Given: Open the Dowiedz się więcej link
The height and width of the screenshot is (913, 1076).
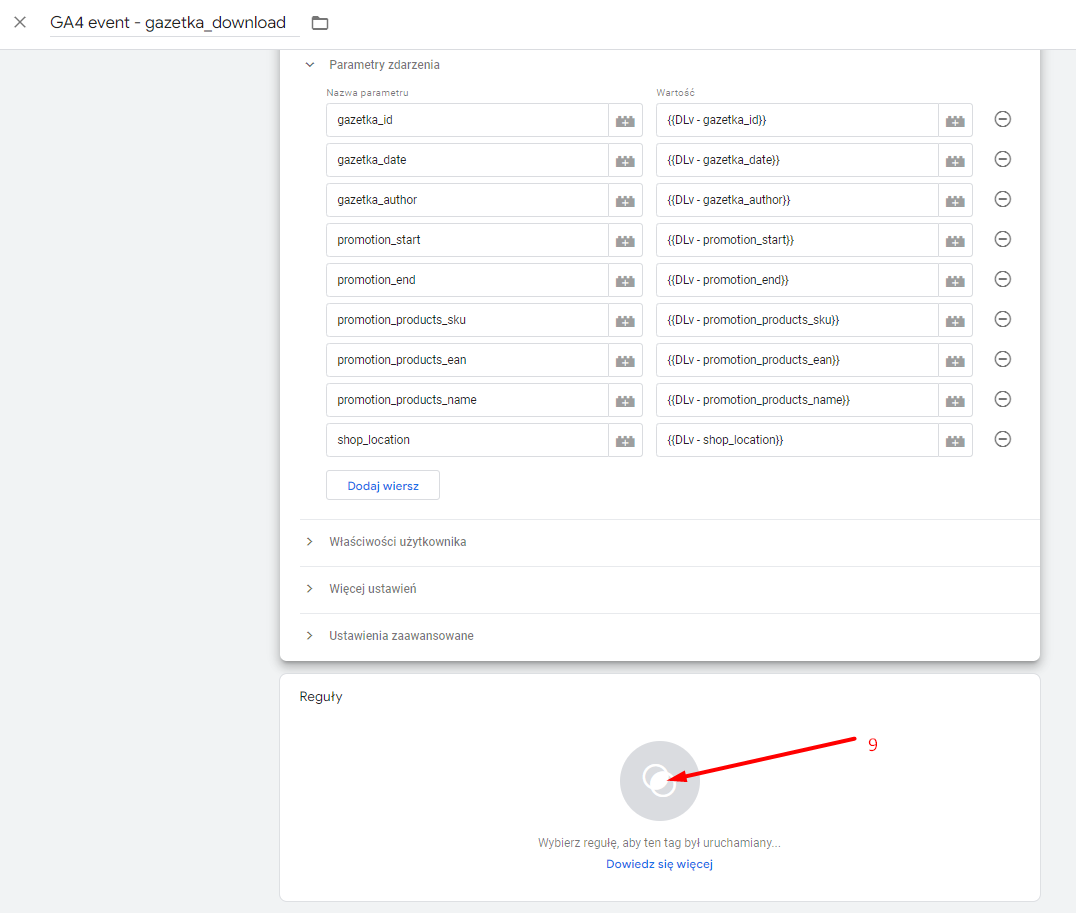Looking at the screenshot, I should 659,864.
